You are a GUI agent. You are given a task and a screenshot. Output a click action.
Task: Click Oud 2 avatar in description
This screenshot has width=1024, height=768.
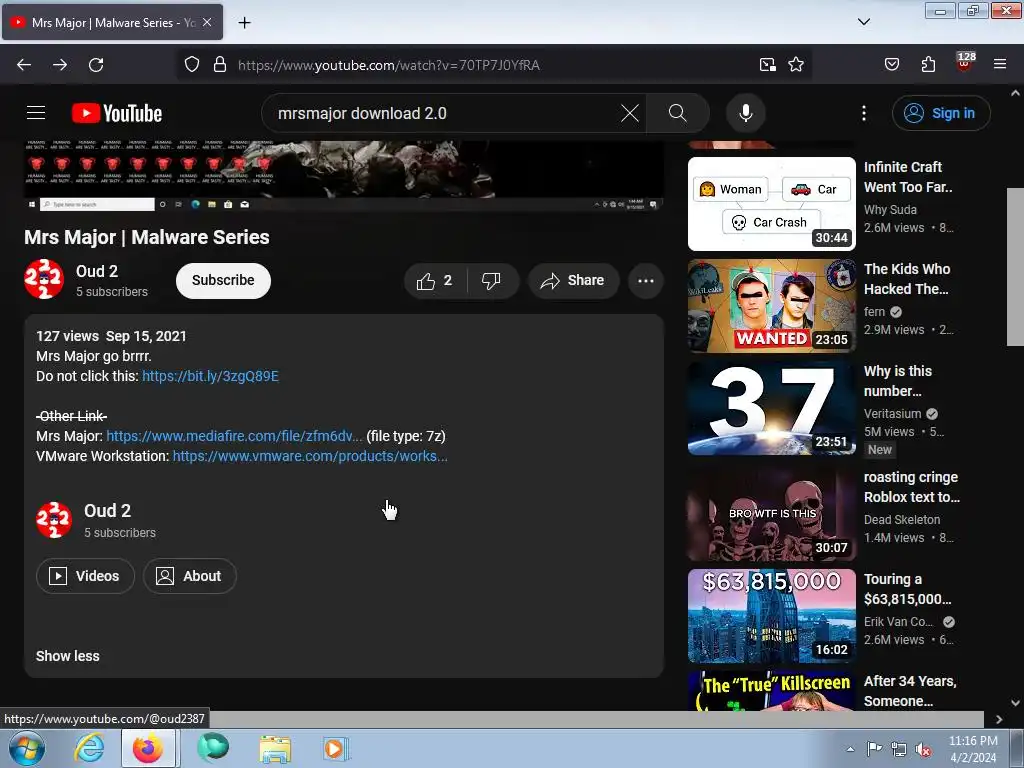pos(54,520)
